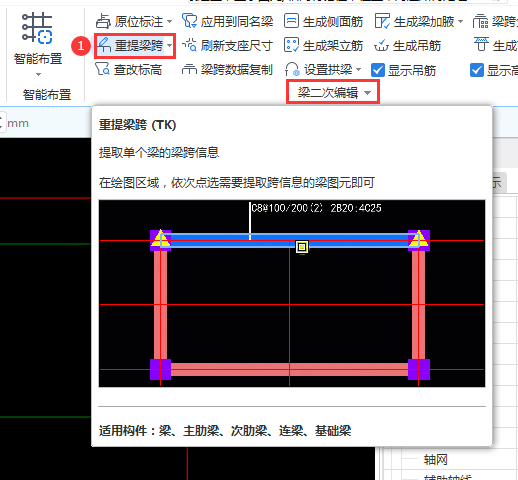This screenshot has width=518, height=480.
Task: Expand the 梁二次编辑 group dropdown
Action: (x=367, y=93)
